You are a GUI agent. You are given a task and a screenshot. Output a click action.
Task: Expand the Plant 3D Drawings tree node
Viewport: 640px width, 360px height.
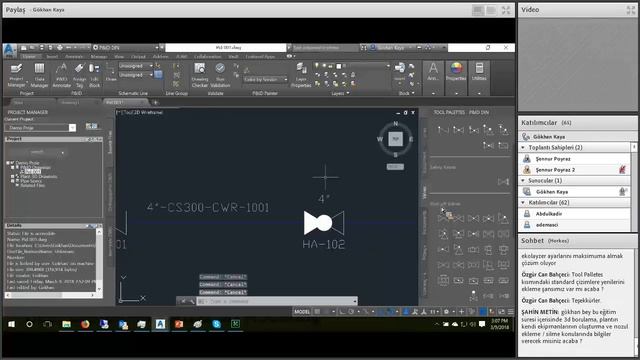coord(12,176)
